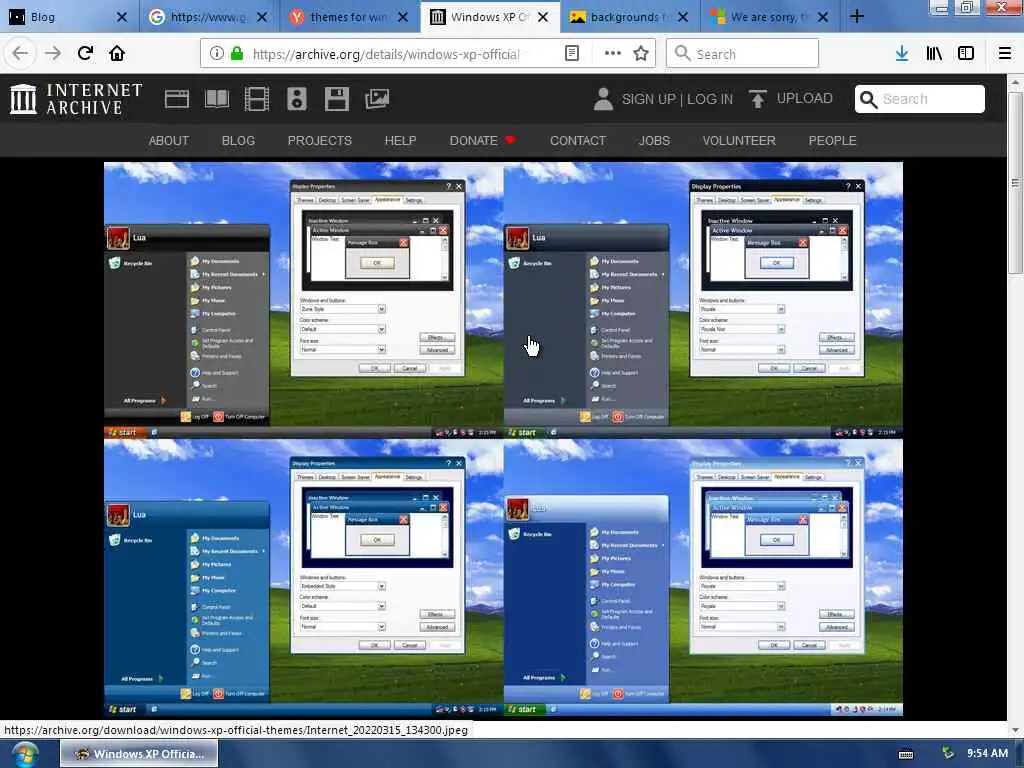The height and width of the screenshot is (768, 1024).
Task: Open the Software floppy disk icon
Action: [337, 99]
